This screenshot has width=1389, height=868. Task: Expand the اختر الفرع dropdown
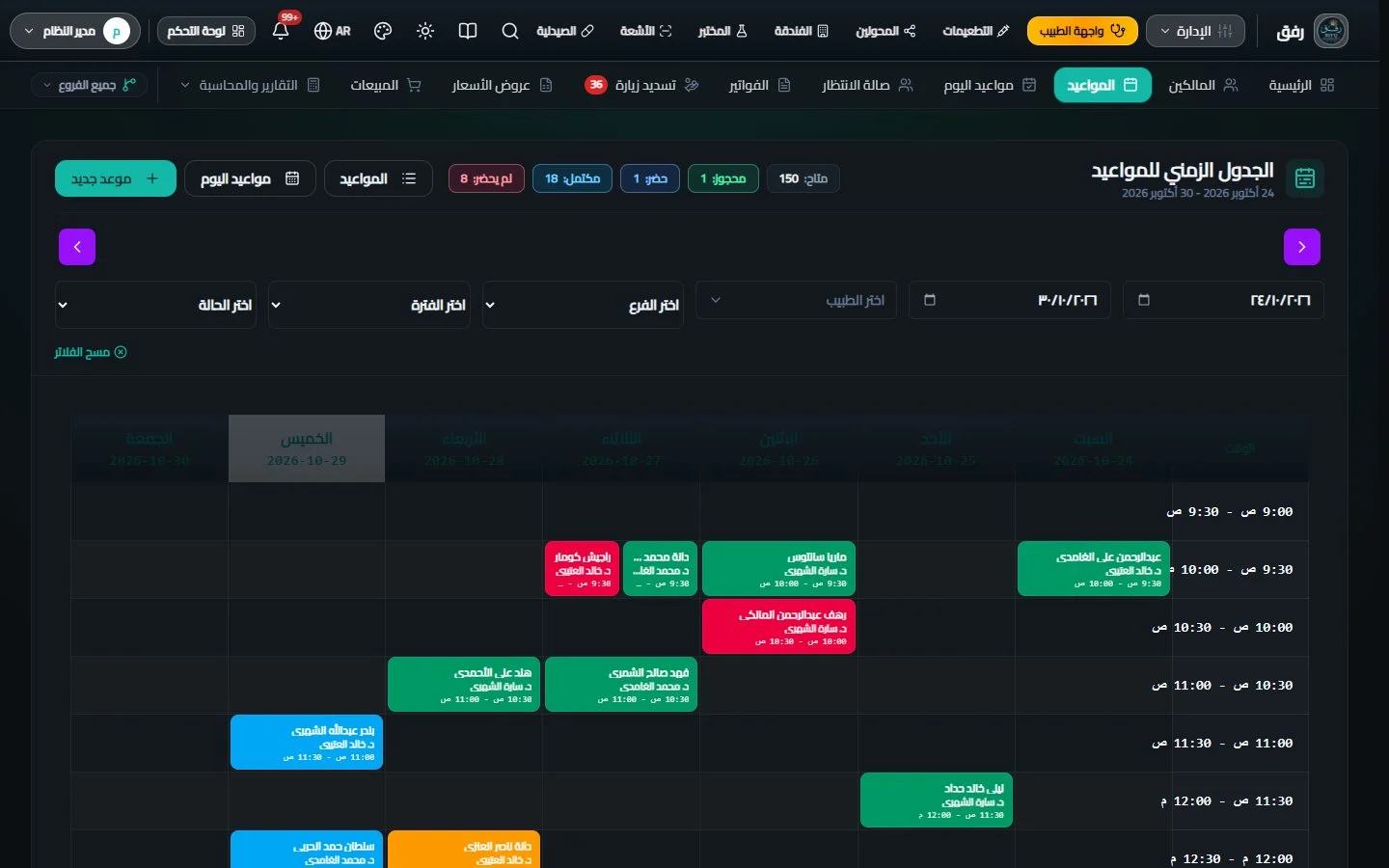coord(583,305)
